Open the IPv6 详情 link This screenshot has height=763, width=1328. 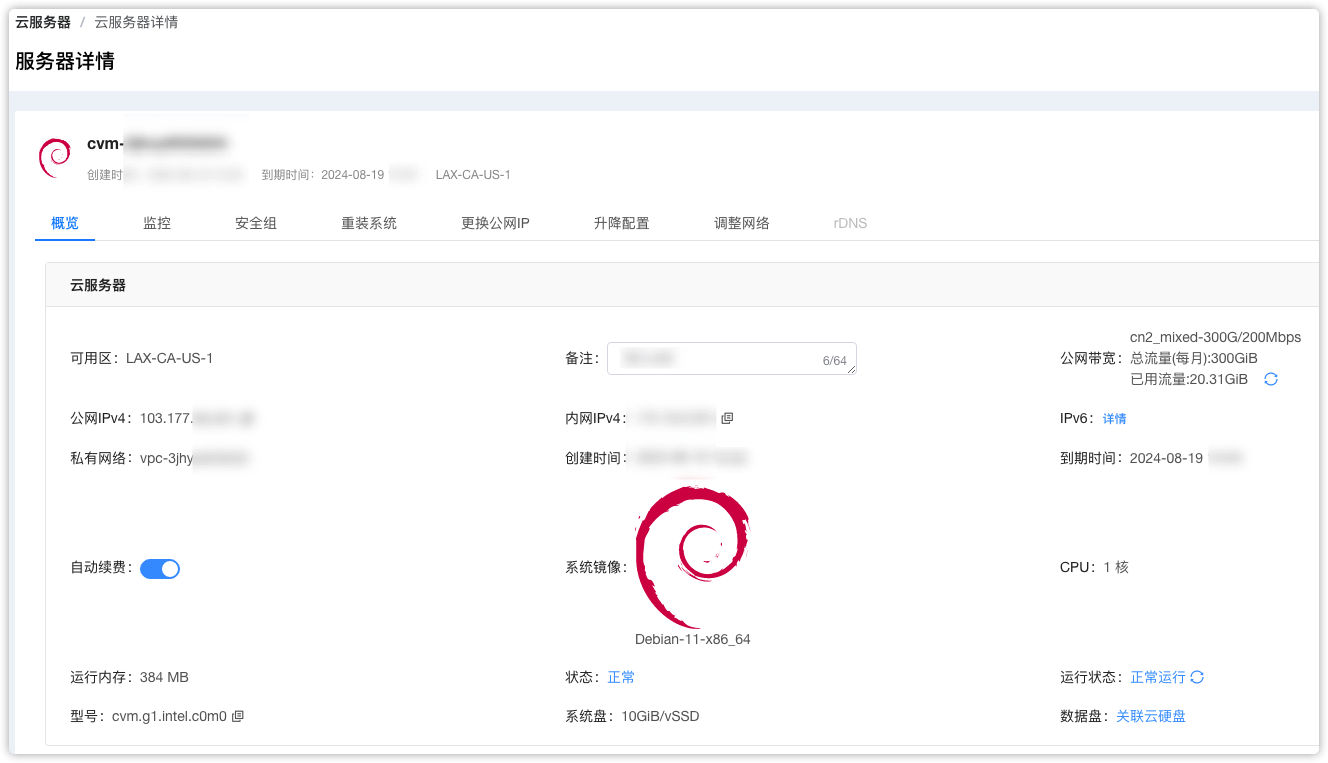1114,418
